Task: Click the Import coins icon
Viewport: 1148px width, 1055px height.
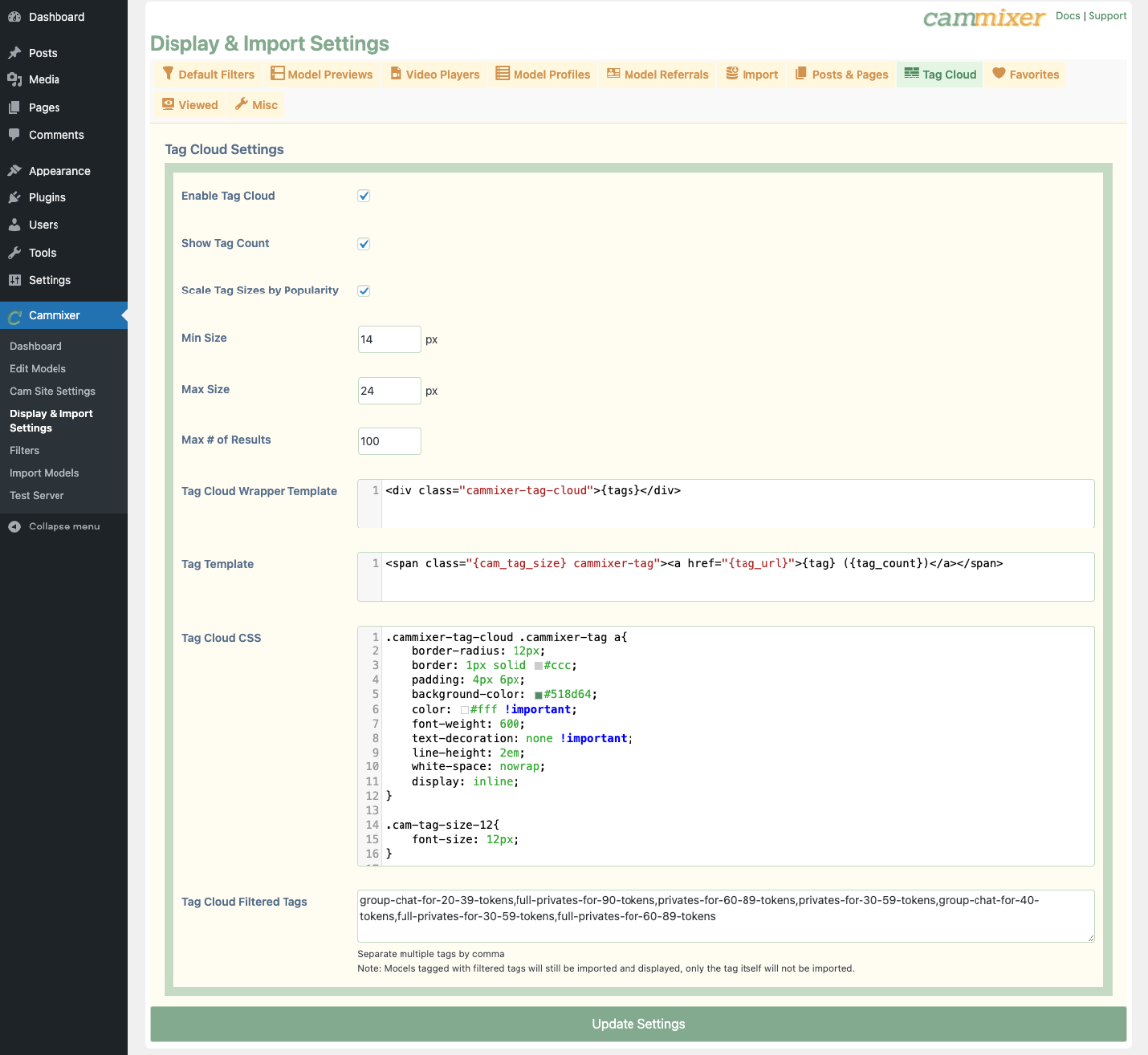Action: [732, 73]
